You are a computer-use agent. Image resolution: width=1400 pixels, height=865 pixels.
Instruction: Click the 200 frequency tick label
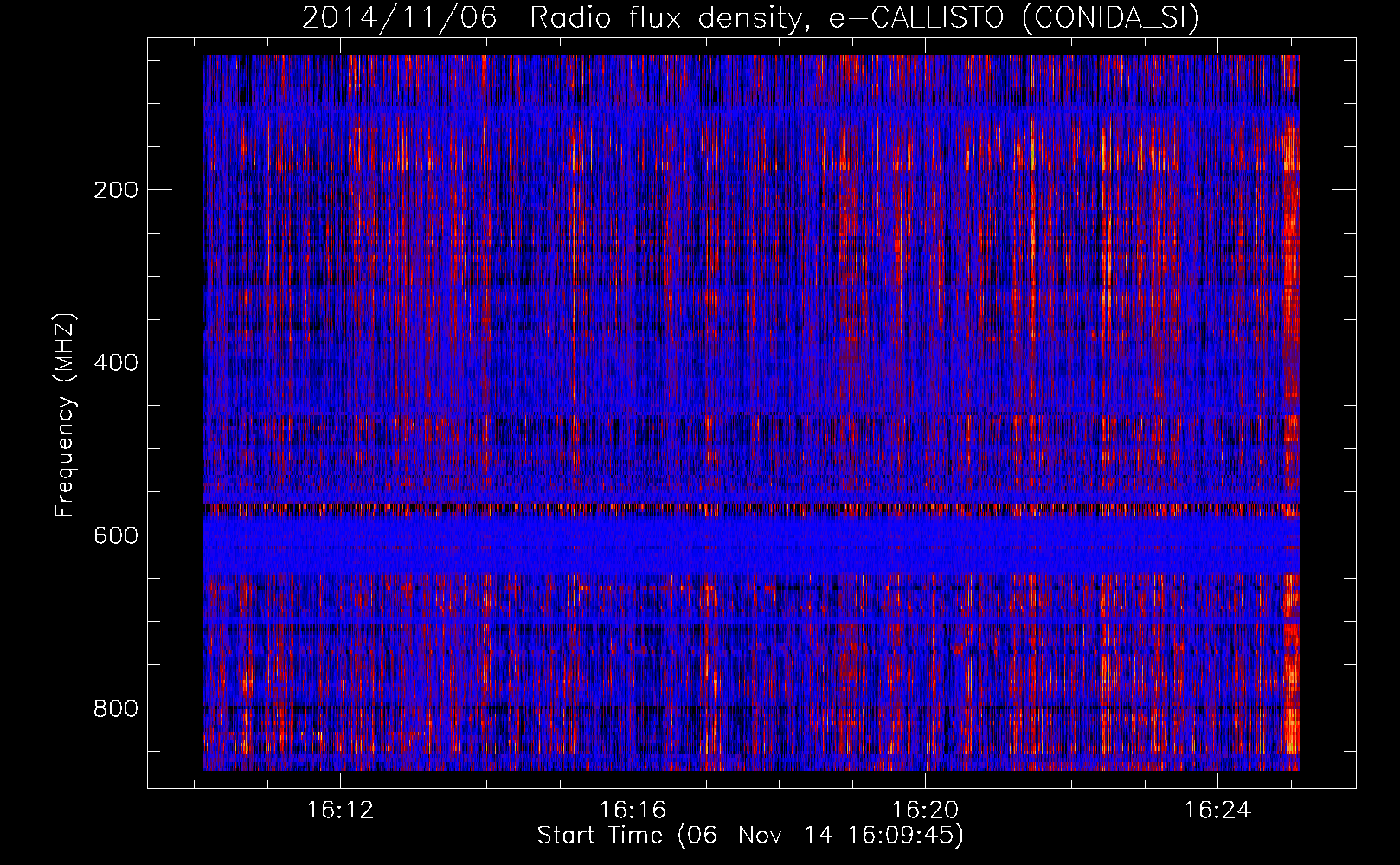pos(115,190)
